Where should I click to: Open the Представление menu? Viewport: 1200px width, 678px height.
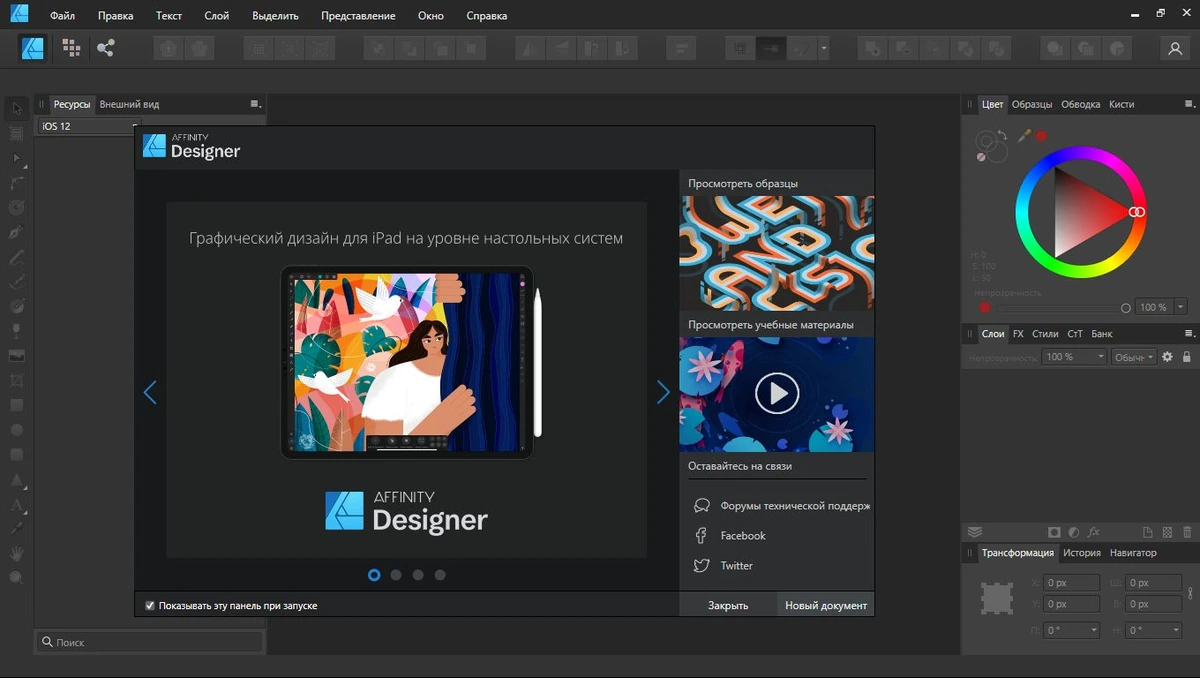click(358, 16)
